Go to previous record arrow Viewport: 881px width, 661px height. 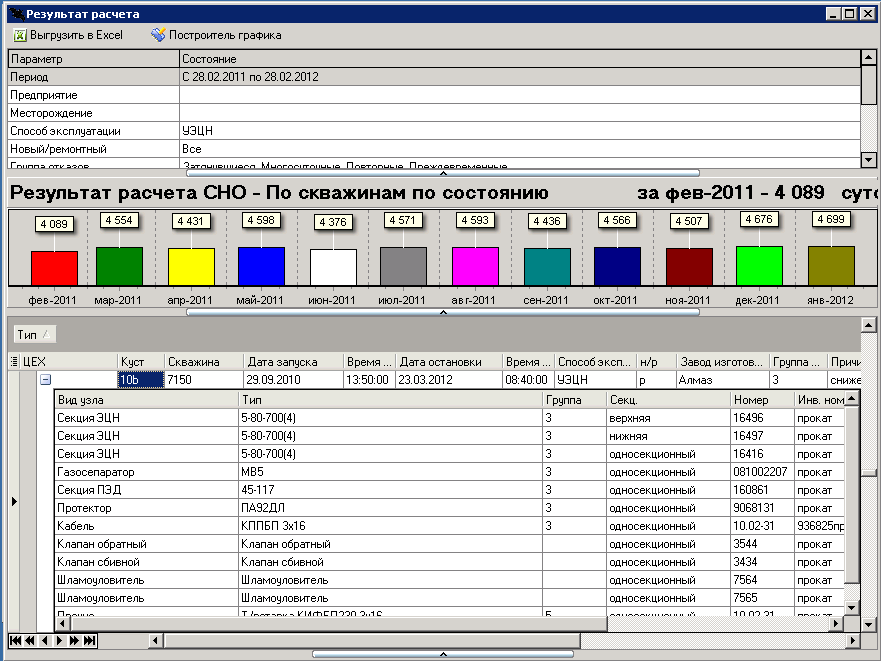[x=45, y=640]
